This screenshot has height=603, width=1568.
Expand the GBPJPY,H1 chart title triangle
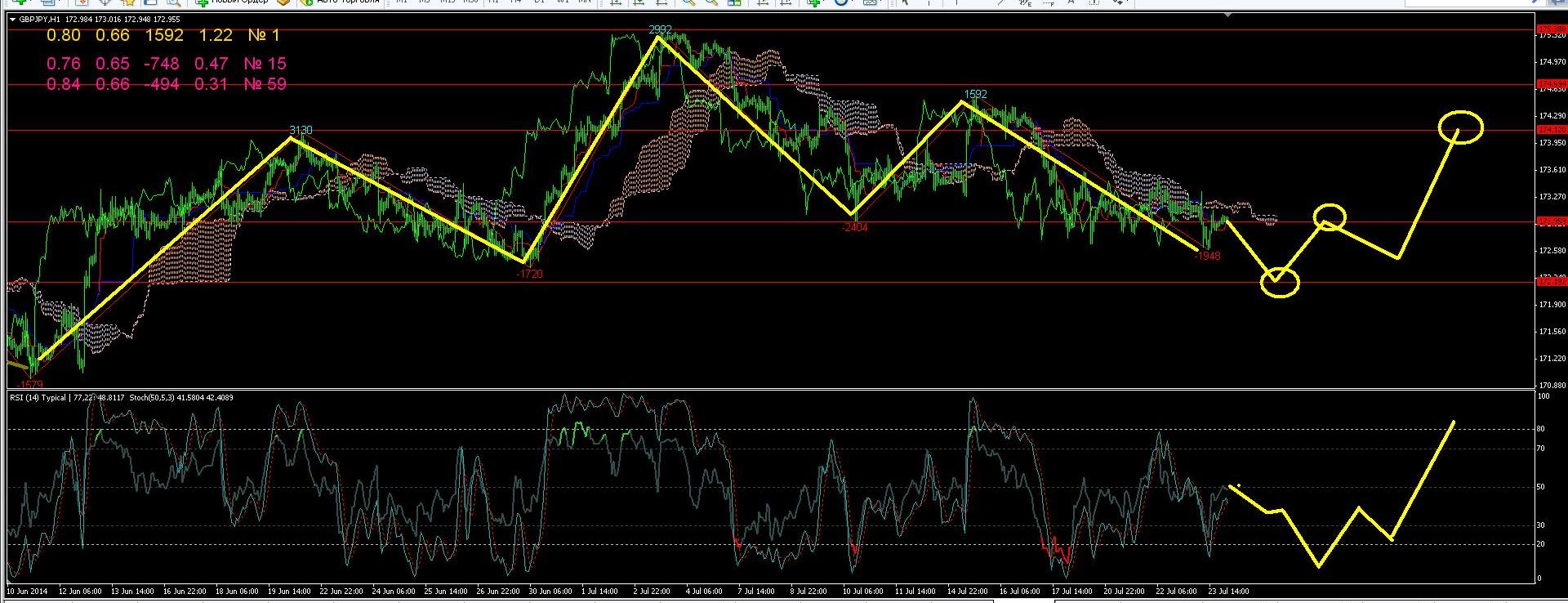point(12,19)
